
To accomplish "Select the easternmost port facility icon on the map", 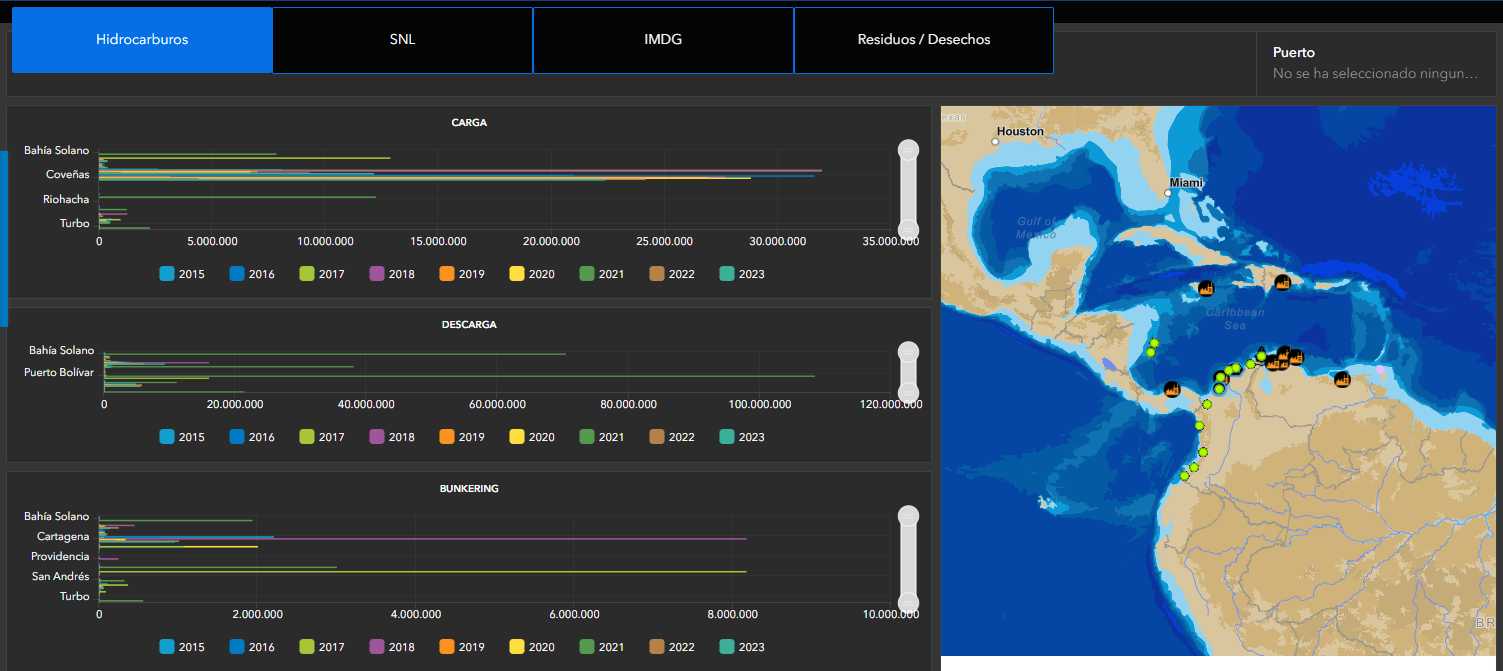I will [x=1342, y=379].
